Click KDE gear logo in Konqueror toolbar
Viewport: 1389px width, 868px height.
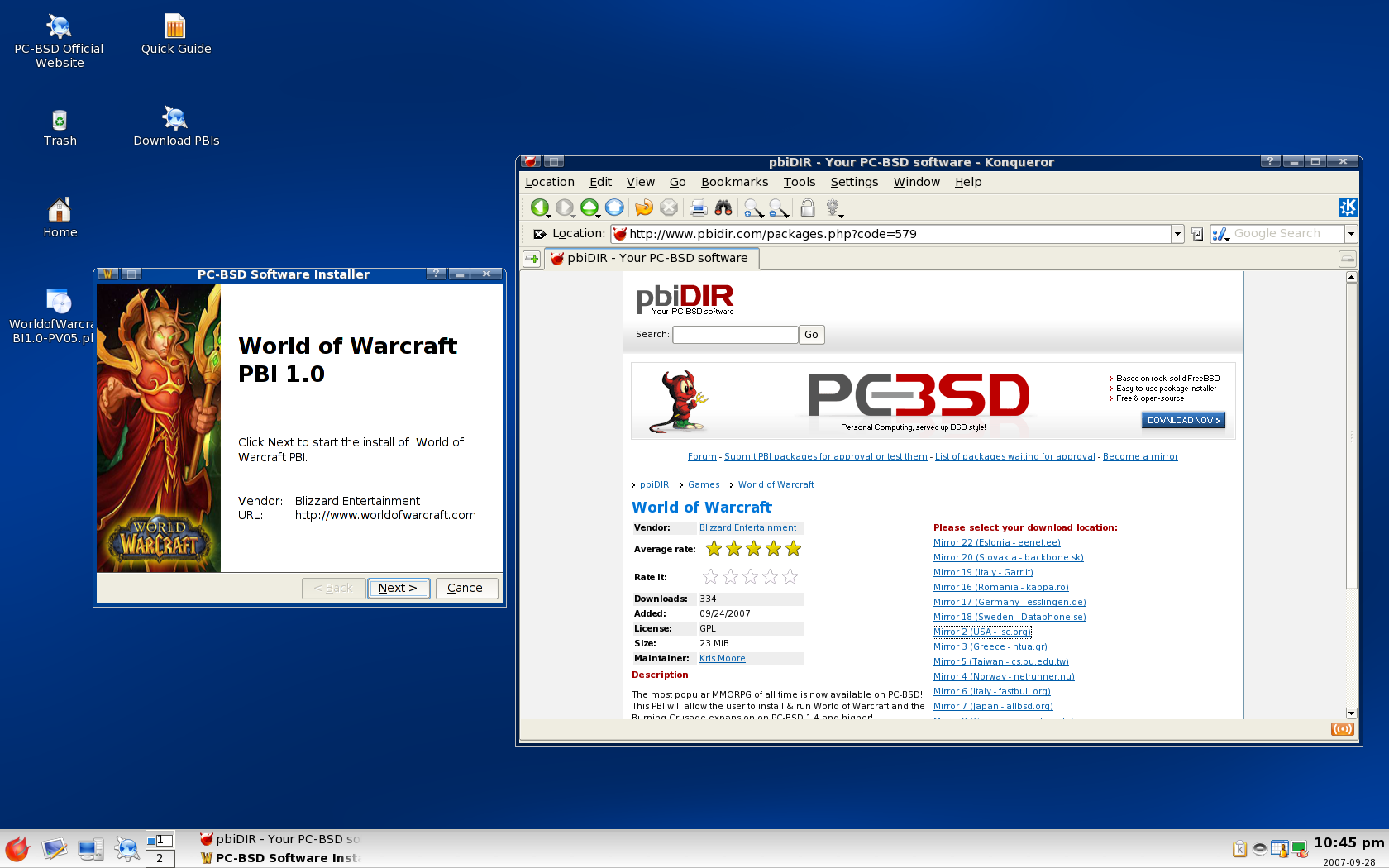click(x=1348, y=207)
